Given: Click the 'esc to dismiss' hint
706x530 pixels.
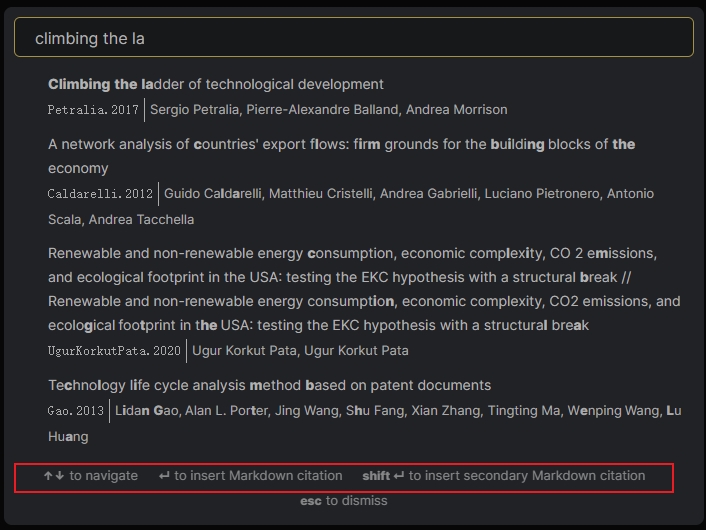Looking at the screenshot, I should [344, 501].
